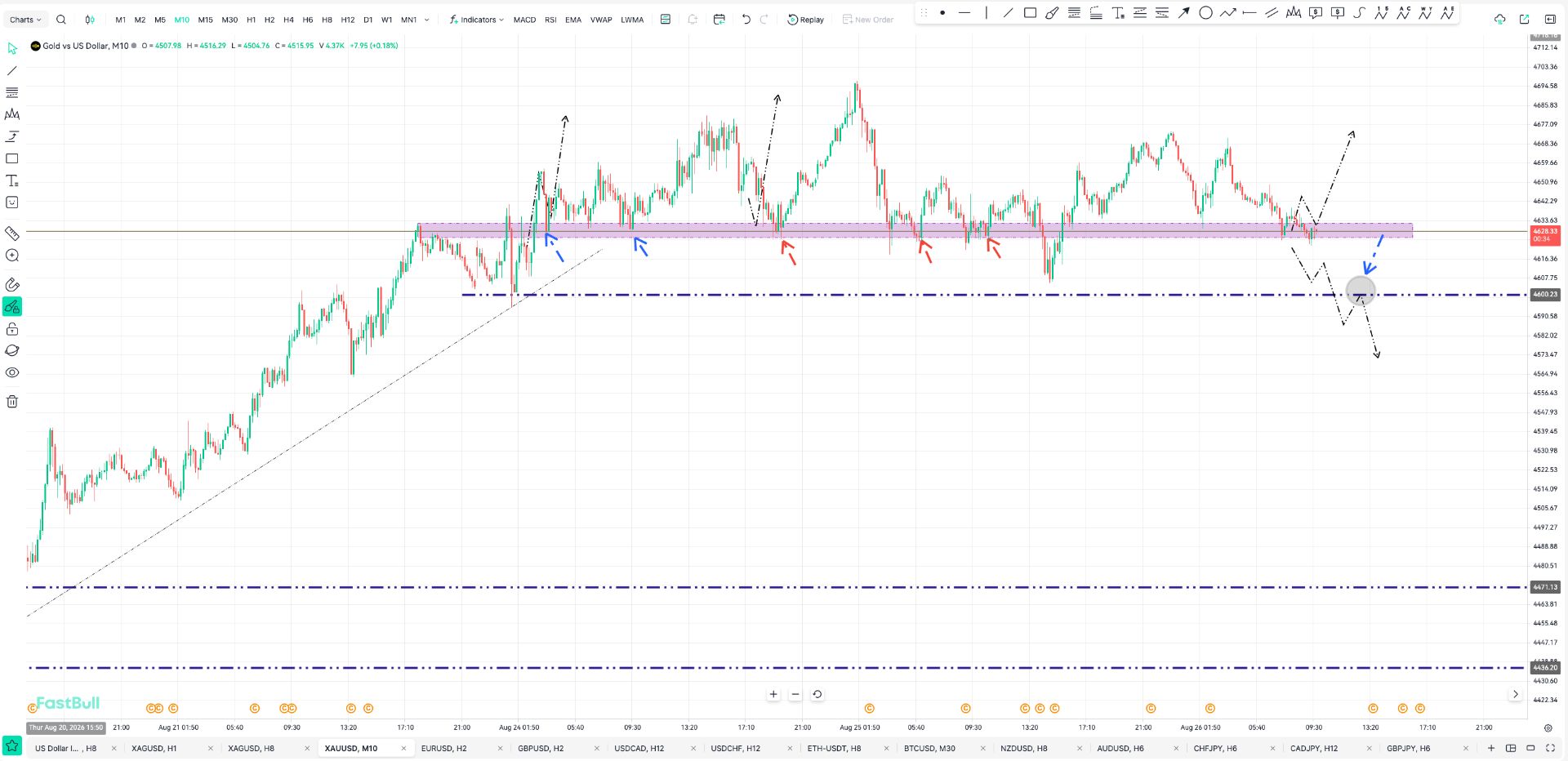The width and height of the screenshot is (1568, 761).
Task: Add the RSI indicator
Action: pyautogui.click(x=550, y=20)
